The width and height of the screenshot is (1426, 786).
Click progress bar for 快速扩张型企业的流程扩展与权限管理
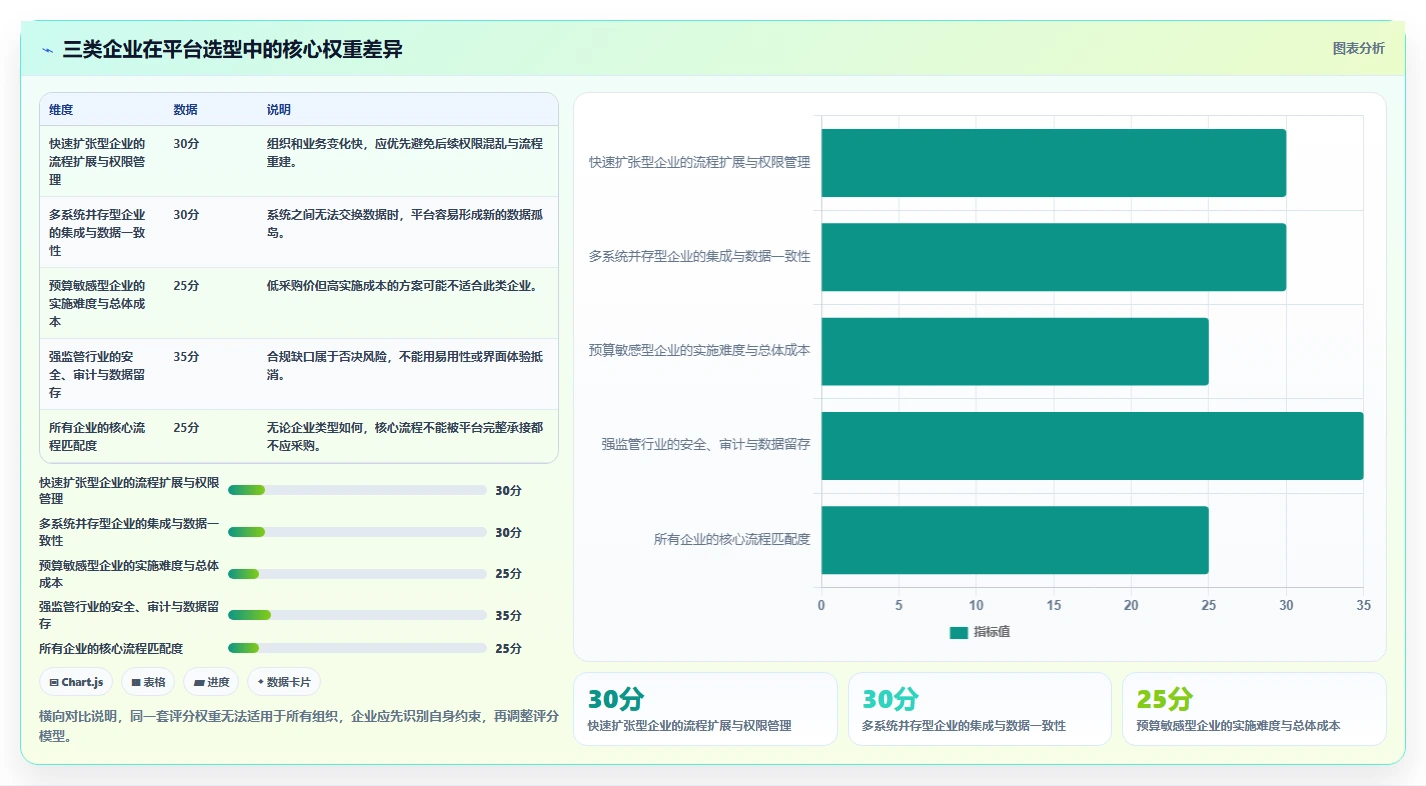(357, 490)
